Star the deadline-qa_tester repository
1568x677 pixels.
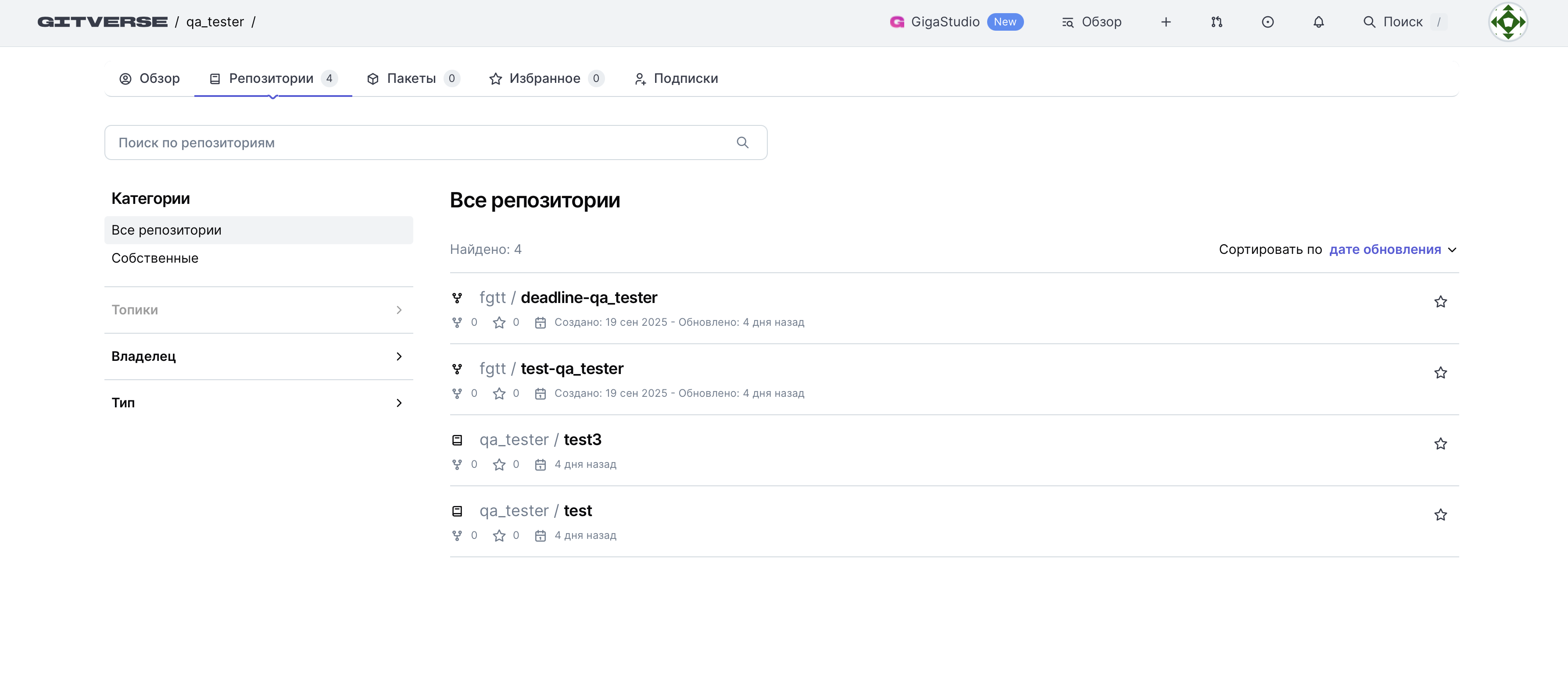coord(1439,302)
